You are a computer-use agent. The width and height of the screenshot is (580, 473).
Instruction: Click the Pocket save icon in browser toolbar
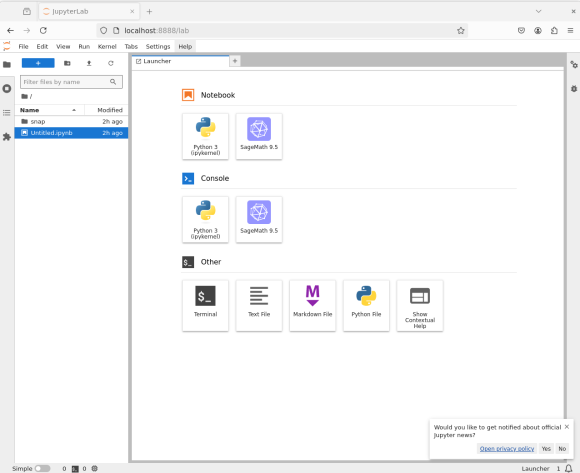[x=521, y=30]
